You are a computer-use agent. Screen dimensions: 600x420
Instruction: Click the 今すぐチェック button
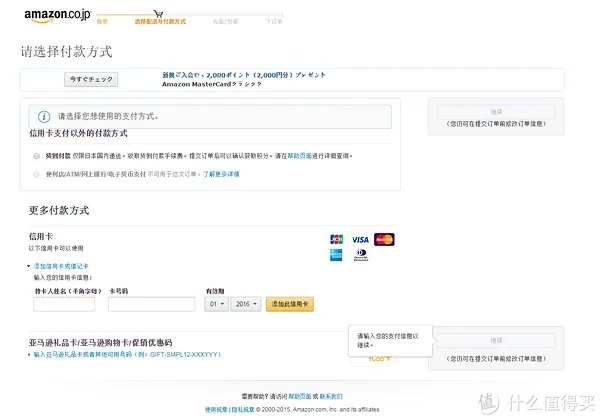click(x=91, y=79)
